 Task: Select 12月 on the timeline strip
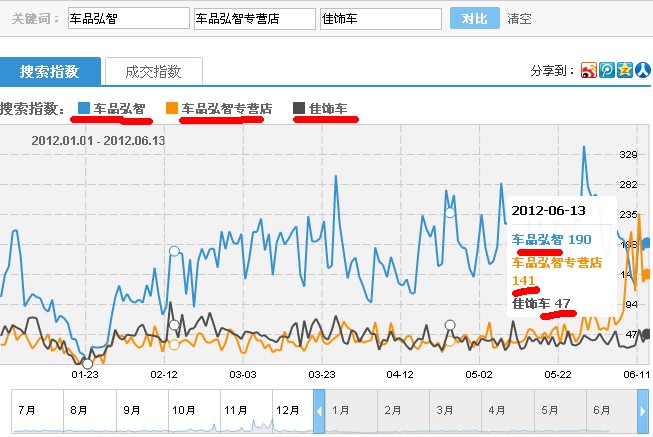(x=286, y=410)
